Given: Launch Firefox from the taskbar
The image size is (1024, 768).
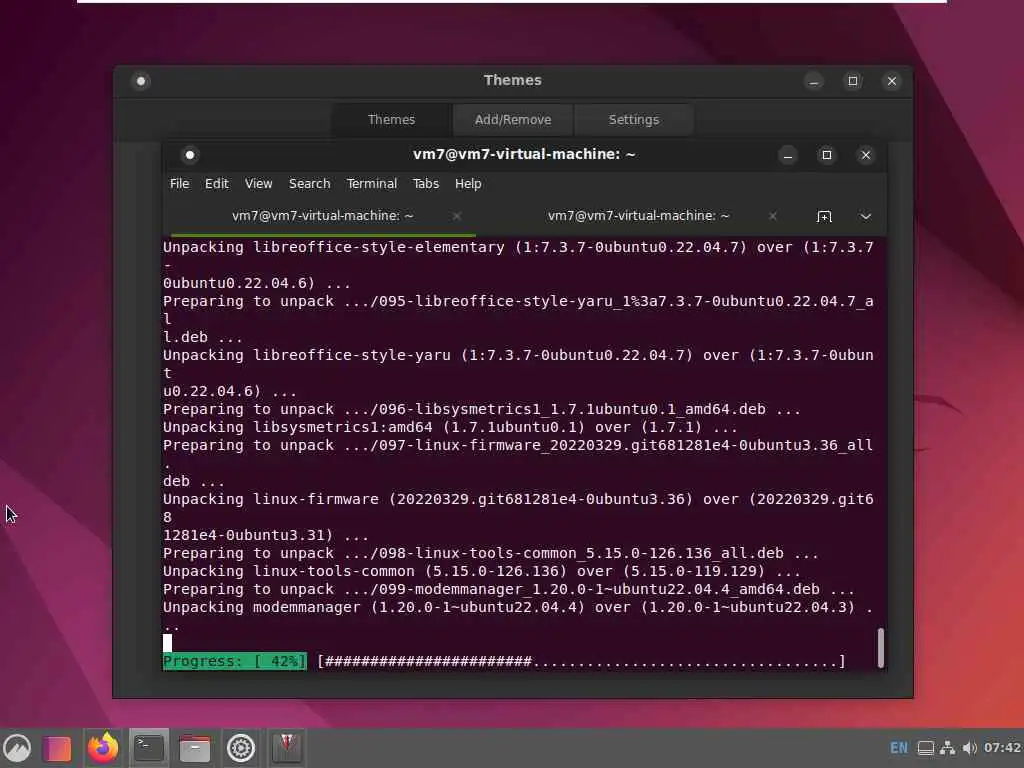Looking at the screenshot, I should tap(103, 748).
